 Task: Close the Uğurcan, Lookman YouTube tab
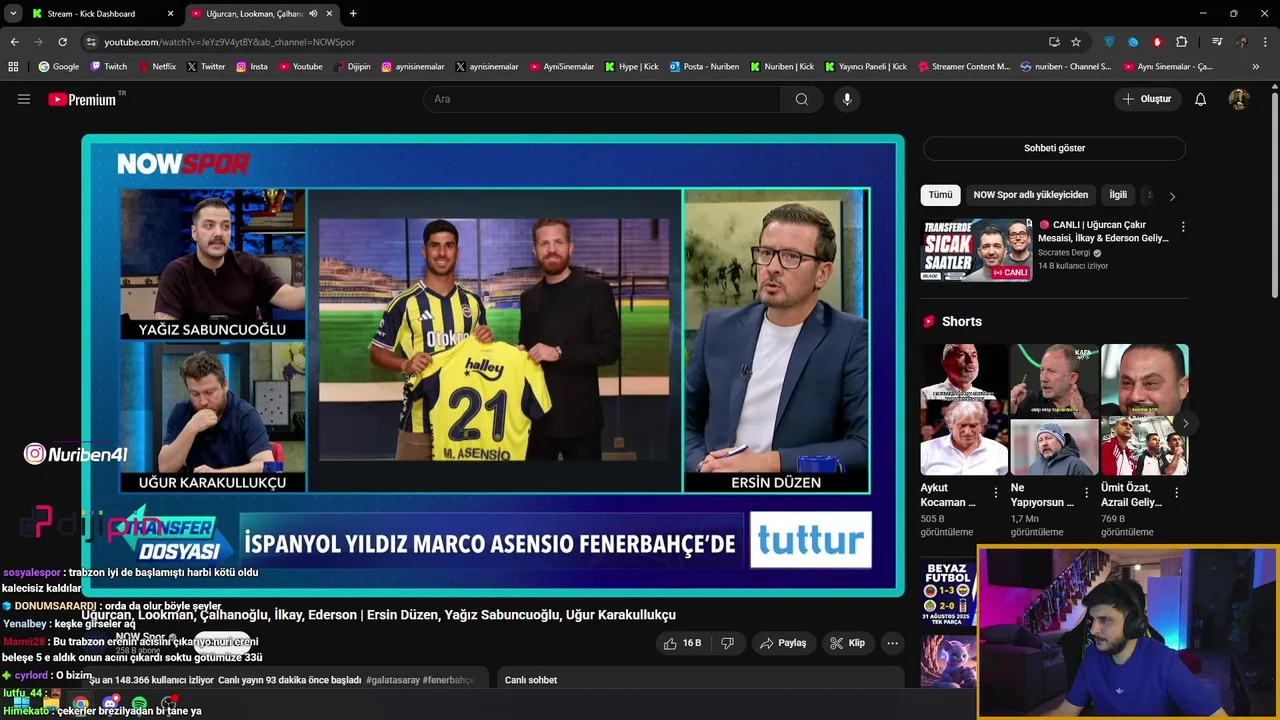tap(329, 14)
